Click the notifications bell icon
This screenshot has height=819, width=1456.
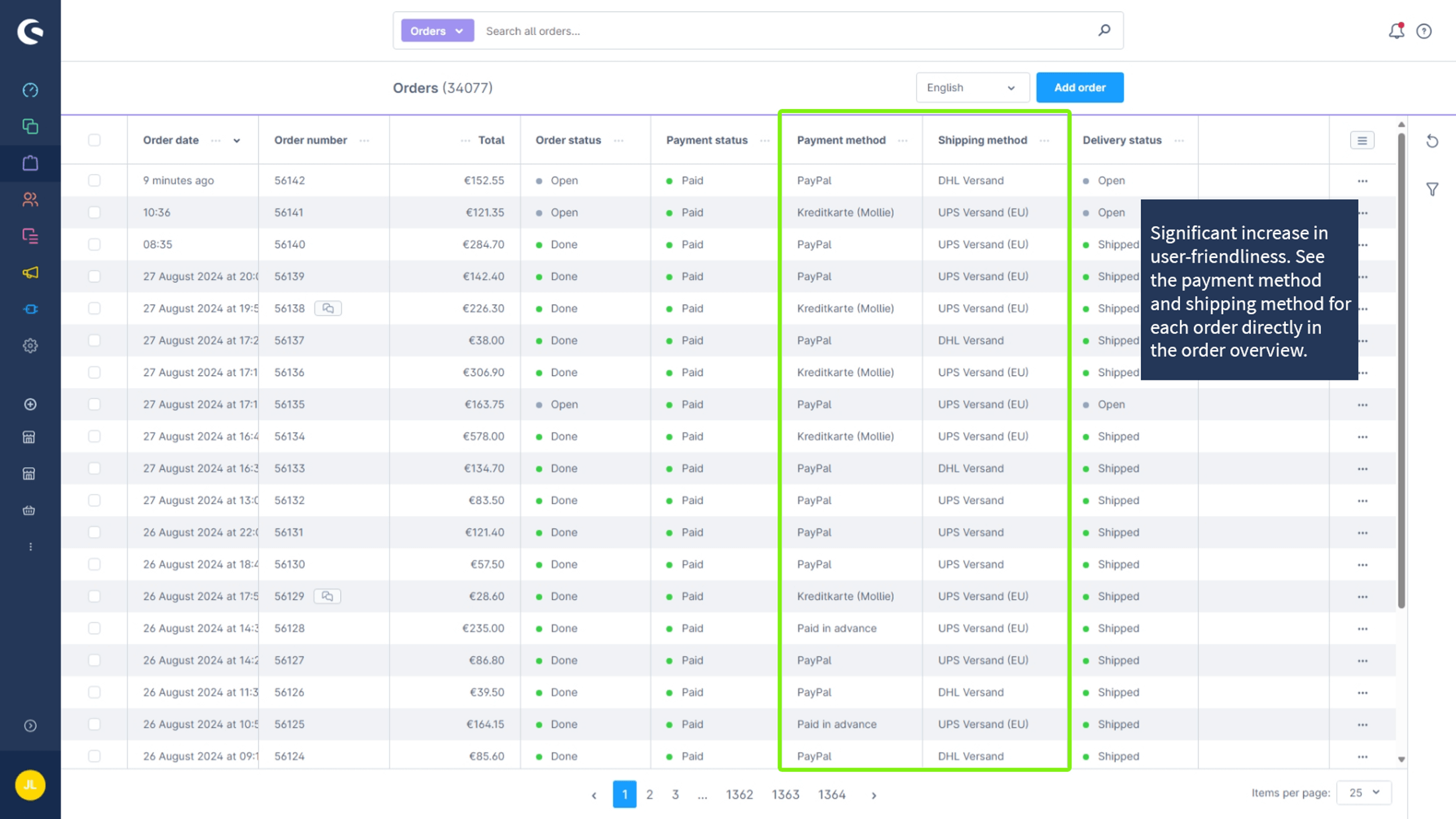click(x=1396, y=30)
